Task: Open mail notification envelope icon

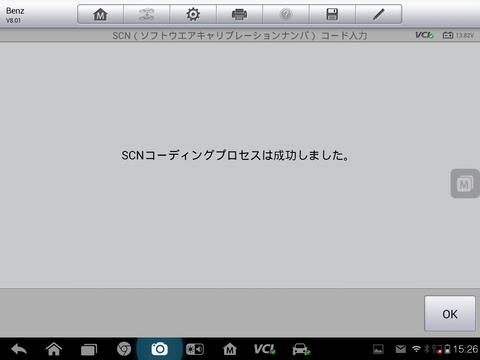Action: pos(401,349)
